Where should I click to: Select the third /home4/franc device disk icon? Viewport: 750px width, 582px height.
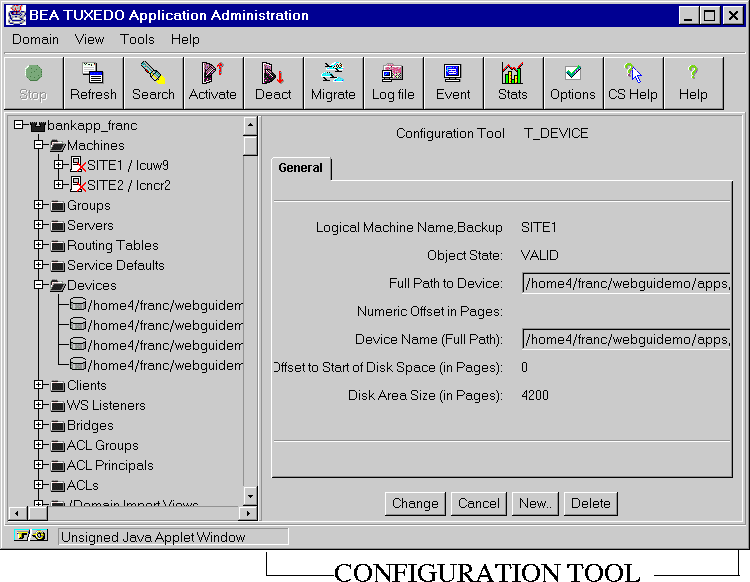click(x=77, y=344)
